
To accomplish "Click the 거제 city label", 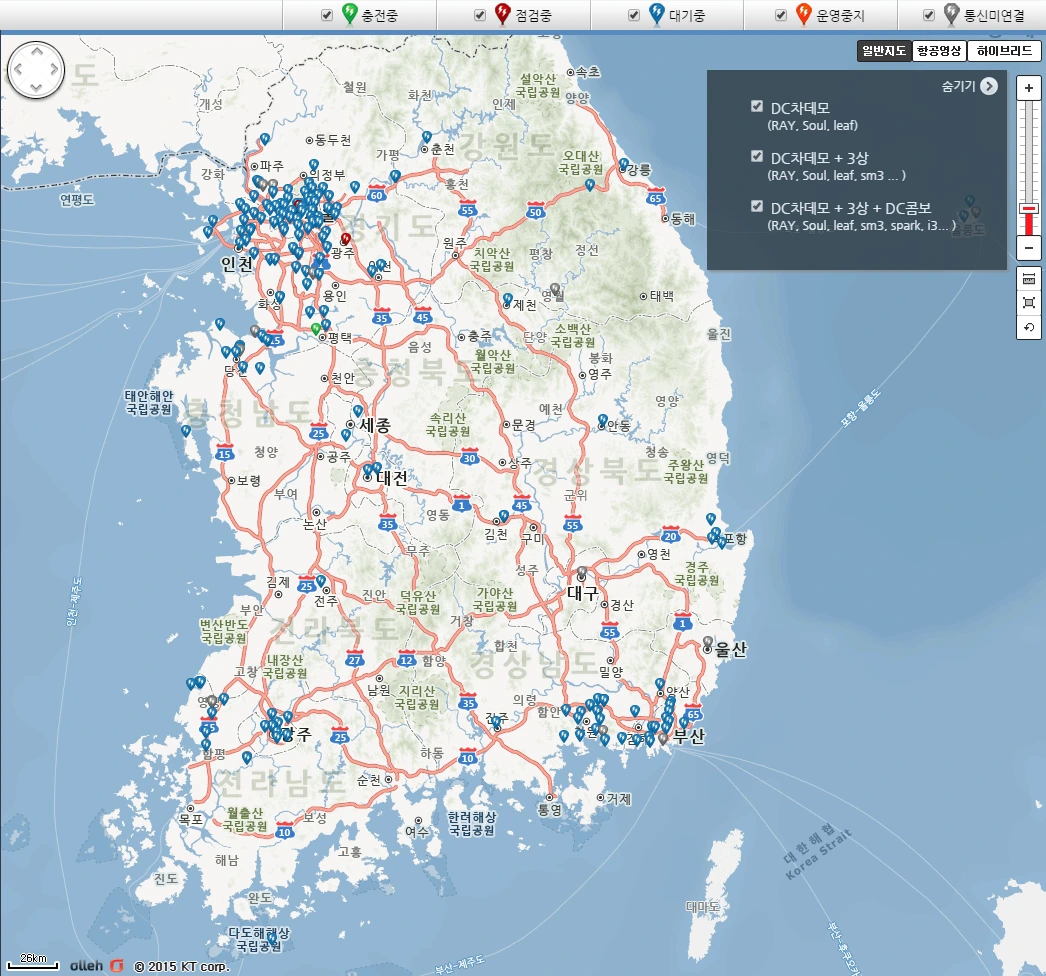I will 618,799.
